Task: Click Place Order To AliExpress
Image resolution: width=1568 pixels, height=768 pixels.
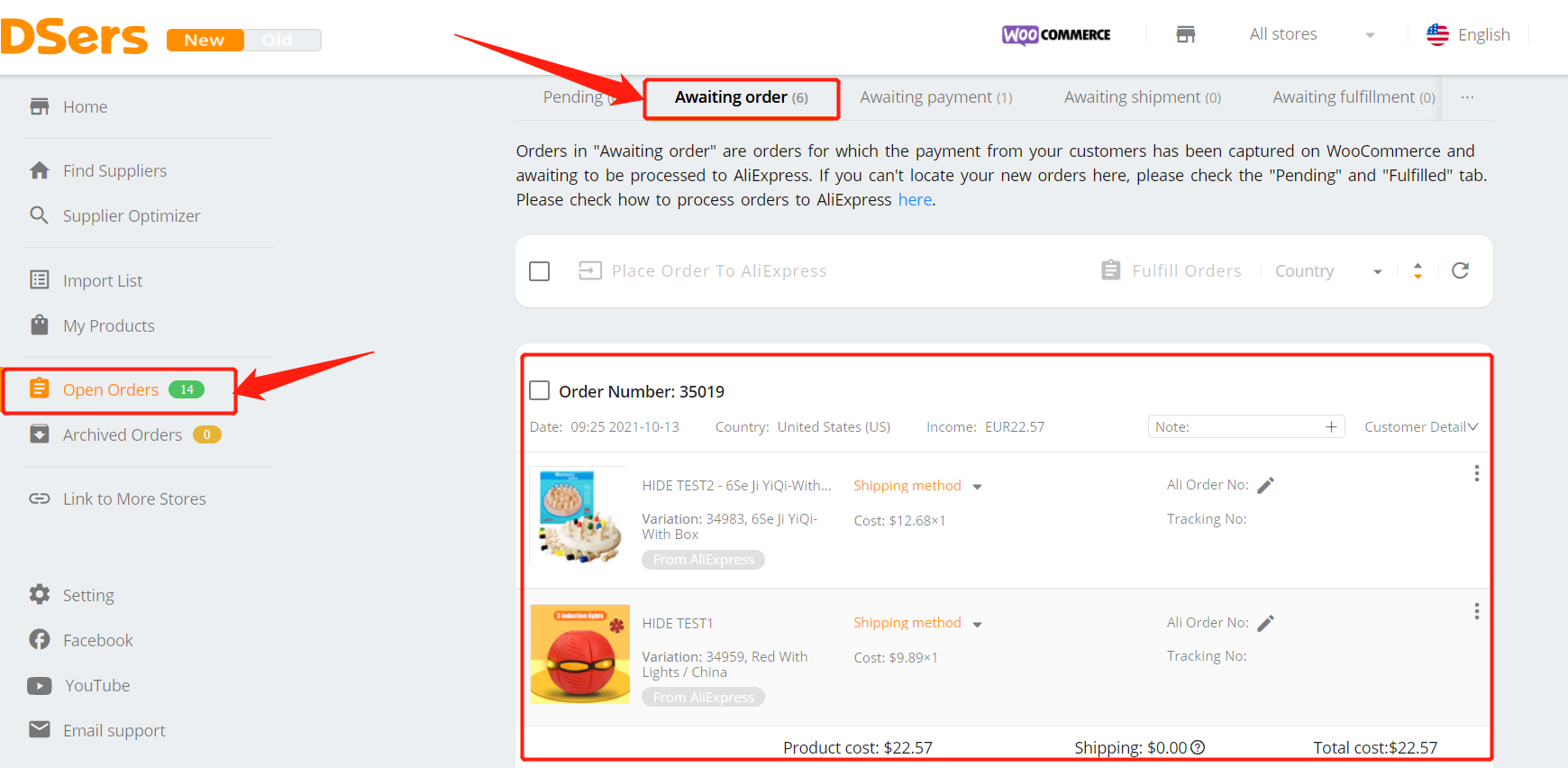Action: [702, 270]
